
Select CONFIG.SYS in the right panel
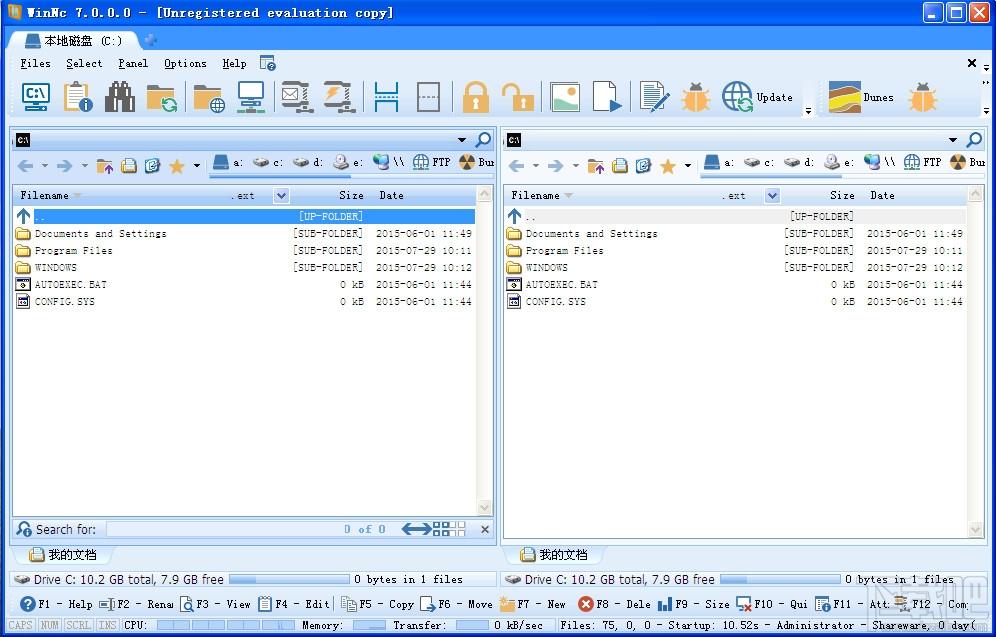pyautogui.click(x=735, y=302)
